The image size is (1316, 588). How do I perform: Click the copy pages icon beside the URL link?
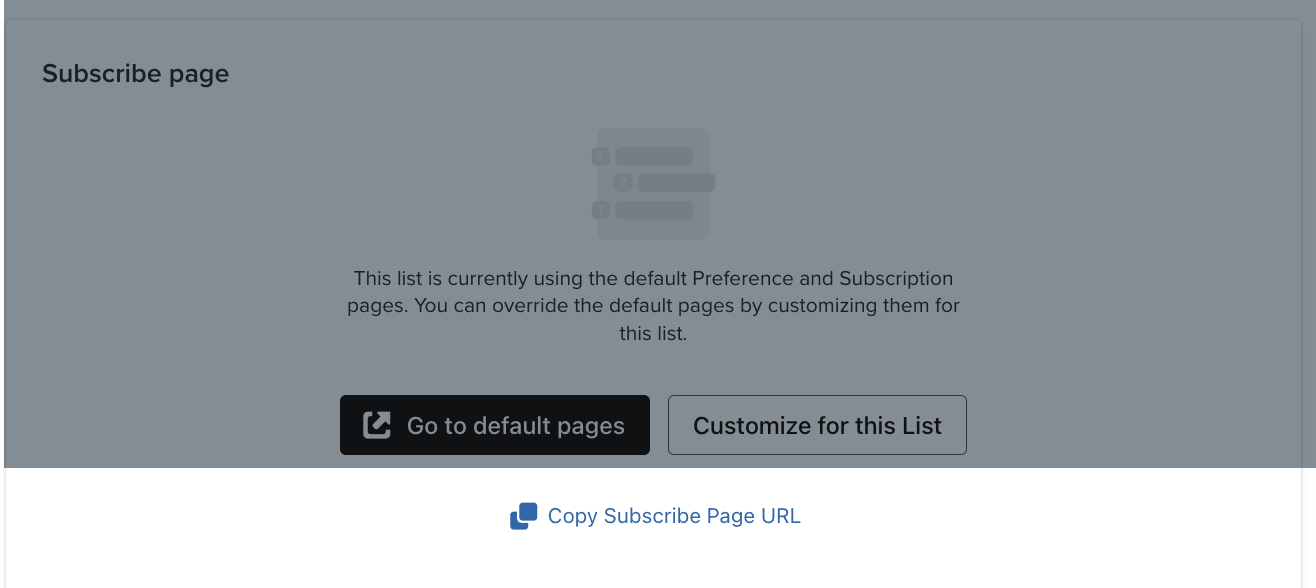(x=523, y=515)
